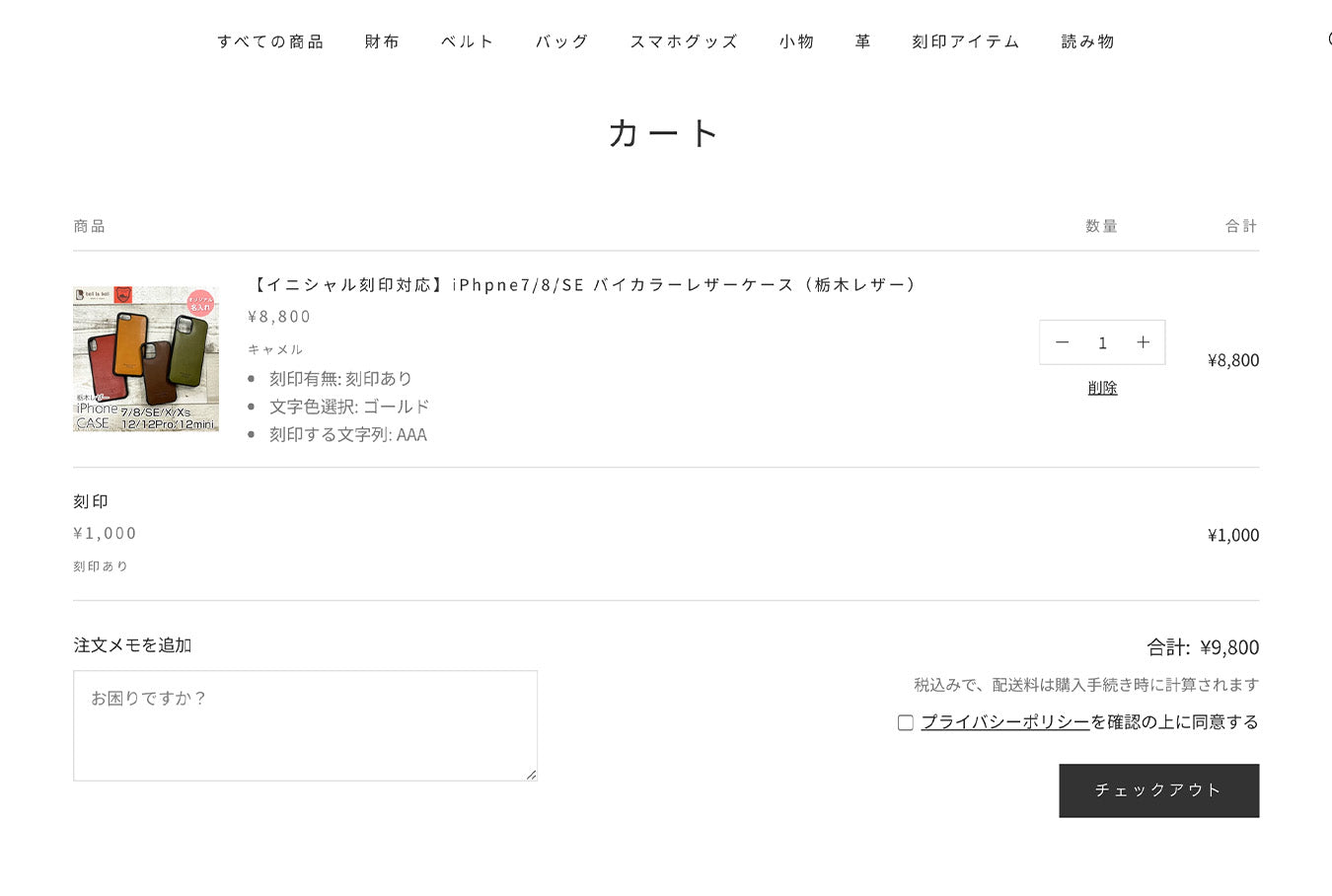
Task: Navigate to スマホグッズ
Action: 684,41
